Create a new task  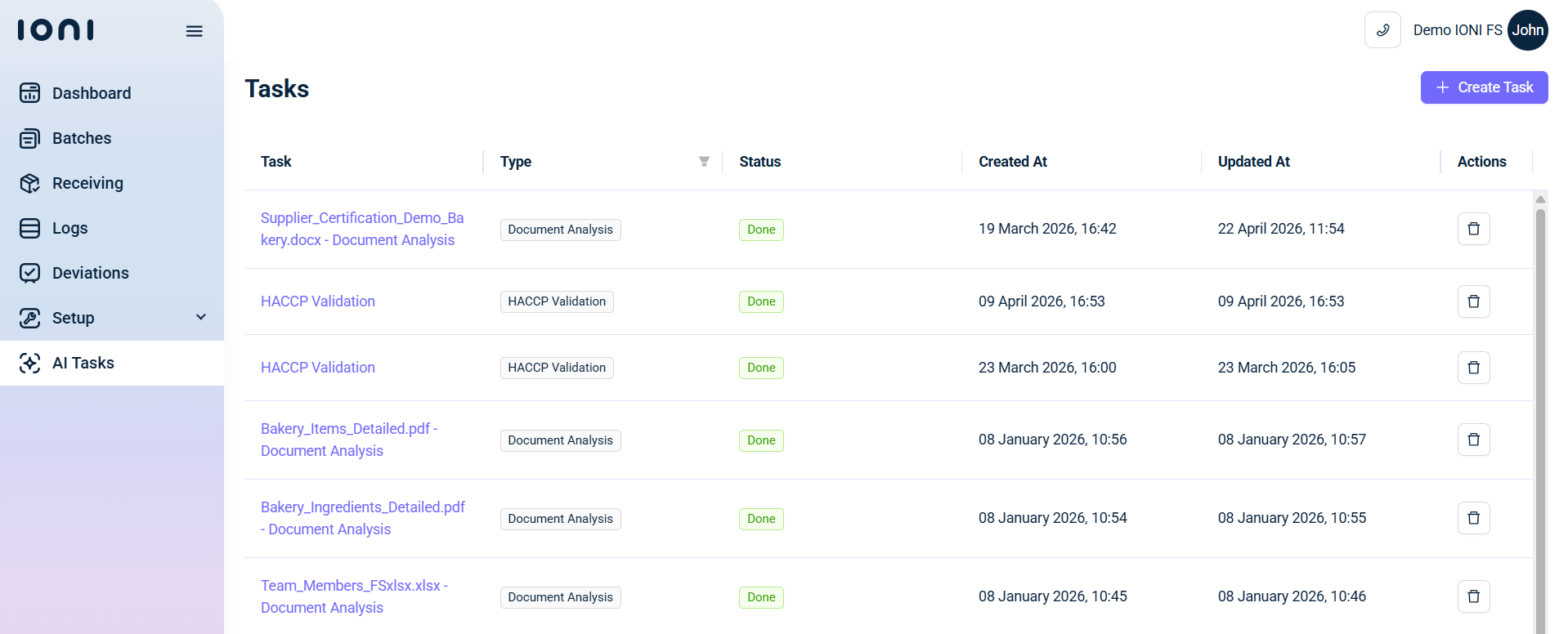click(x=1484, y=87)
